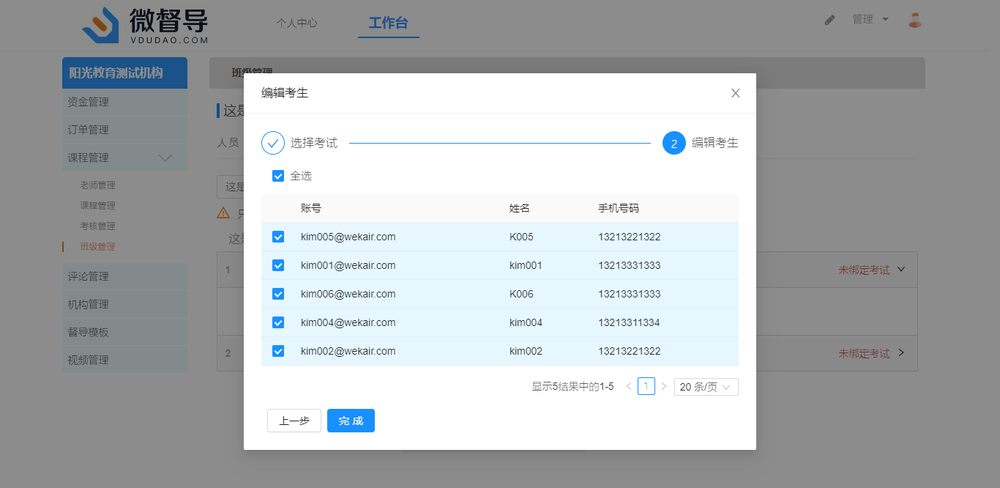
Task: Click the step 2 编辑考生 circle
Action: point(674,143)
